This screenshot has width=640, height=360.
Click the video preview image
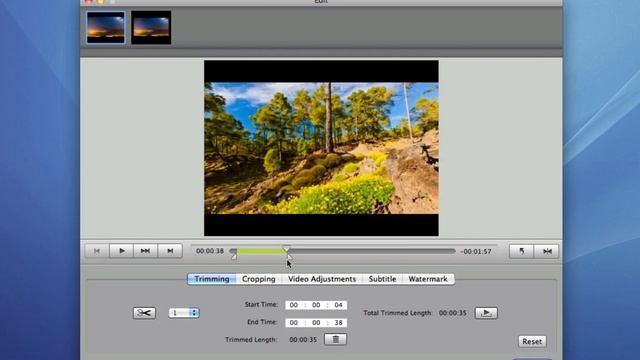pos(321,148)
